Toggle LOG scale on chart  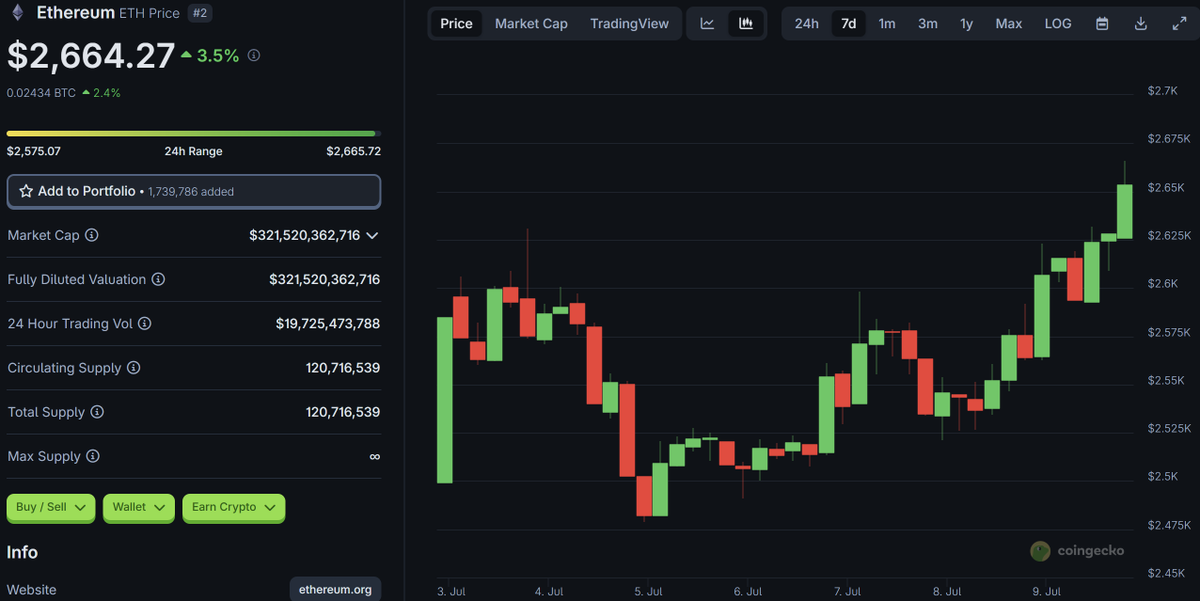coord(1058,23)
